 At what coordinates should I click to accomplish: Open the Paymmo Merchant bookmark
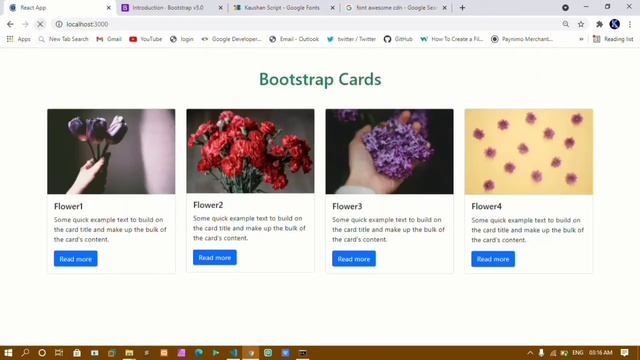click(522, 39)
